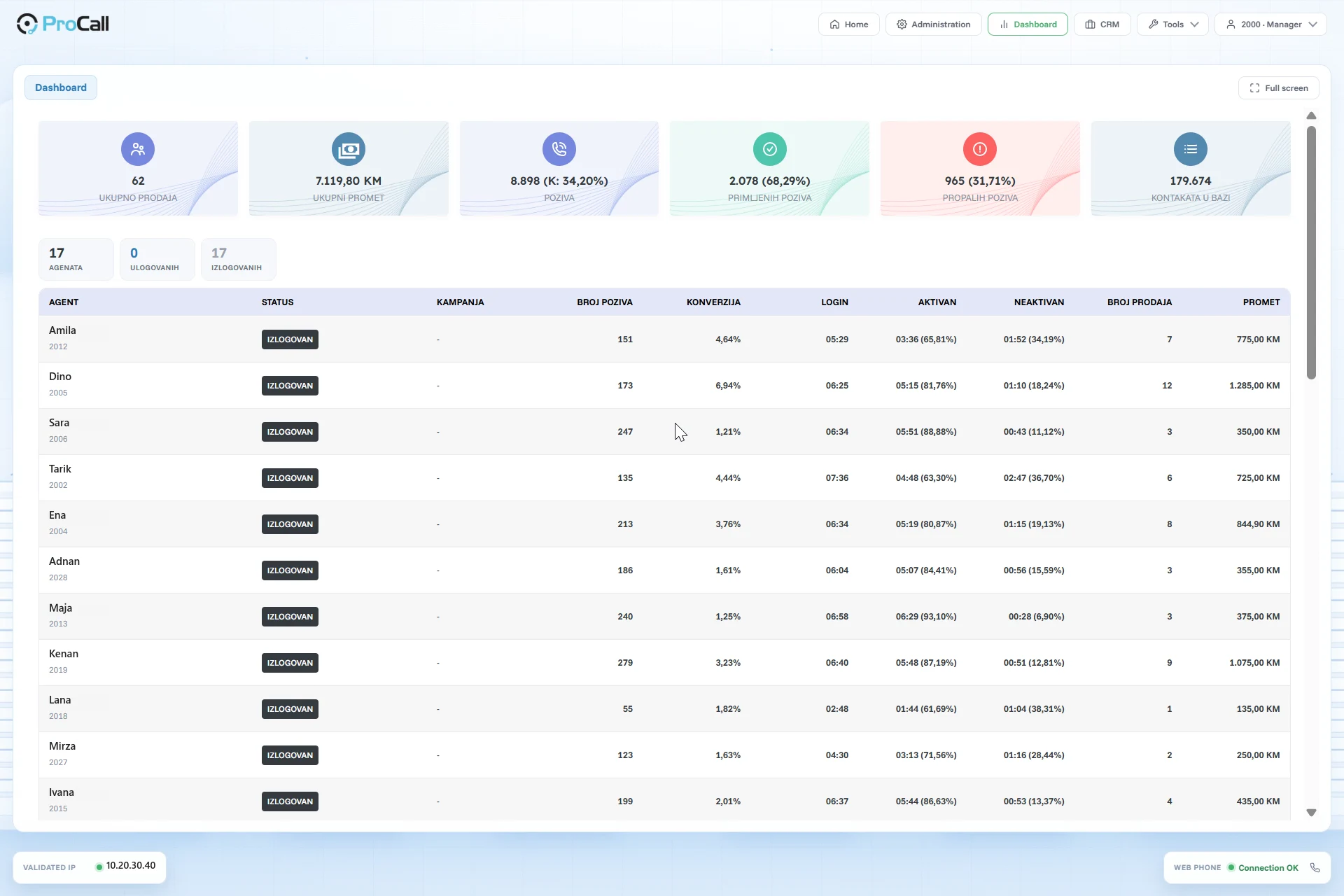
Task: Click agent name Kenan
Action: click(x=64, y=654)
